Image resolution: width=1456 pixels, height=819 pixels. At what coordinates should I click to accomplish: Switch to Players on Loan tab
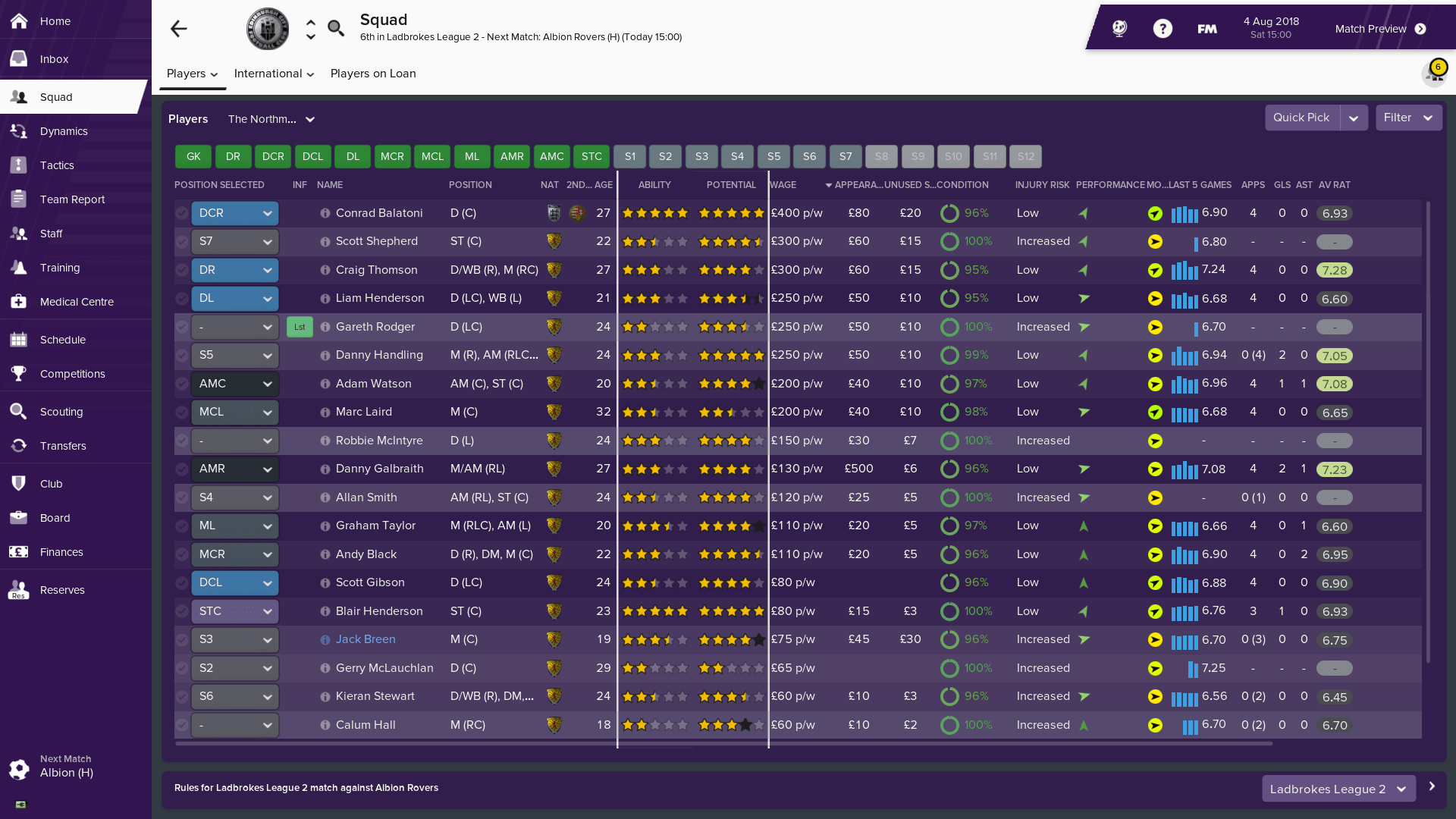point(373,74)
